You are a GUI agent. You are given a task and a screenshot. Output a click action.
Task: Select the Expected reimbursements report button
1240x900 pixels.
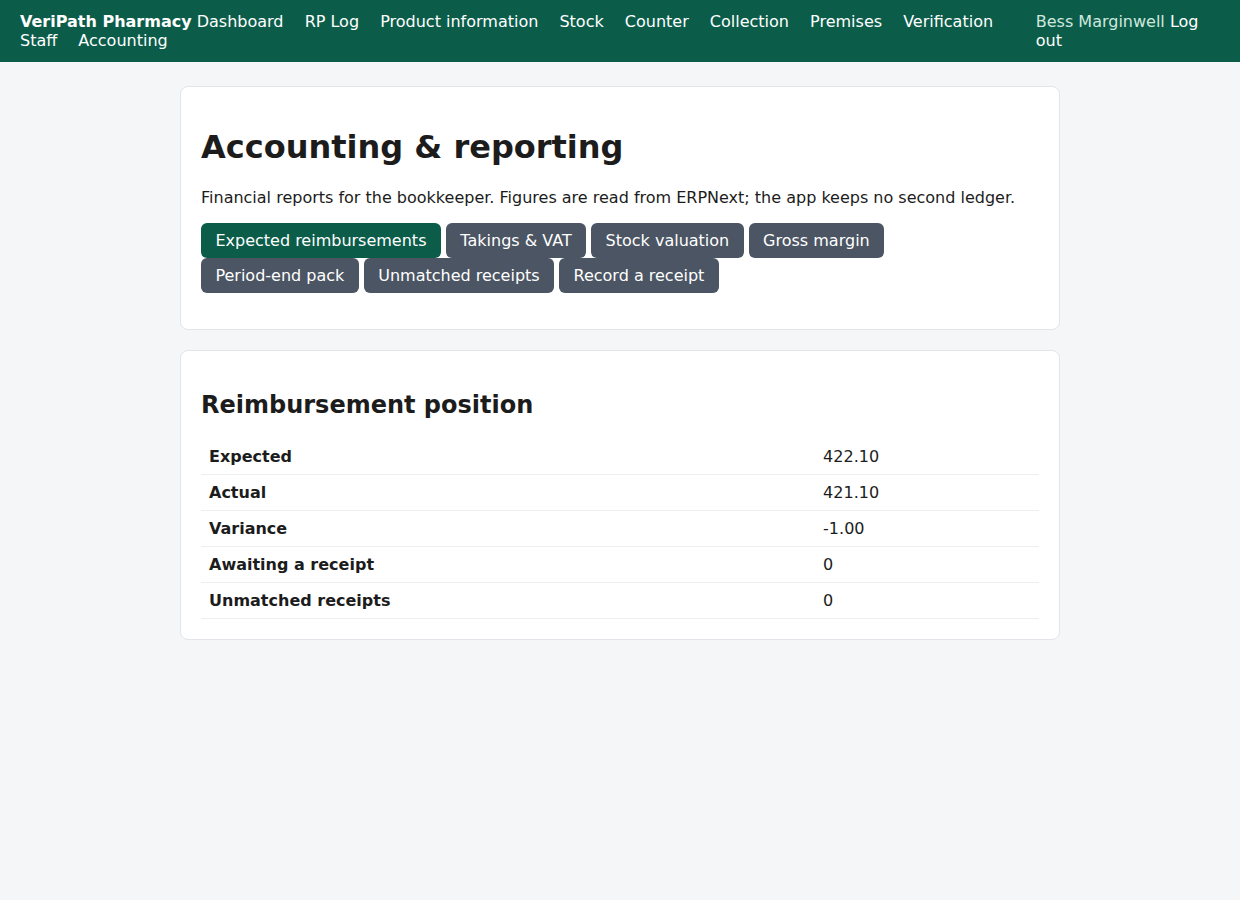(x=321, y=240)
